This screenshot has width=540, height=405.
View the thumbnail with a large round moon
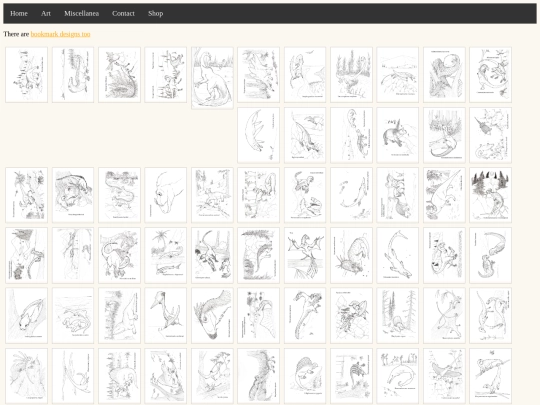pos(444,75)
